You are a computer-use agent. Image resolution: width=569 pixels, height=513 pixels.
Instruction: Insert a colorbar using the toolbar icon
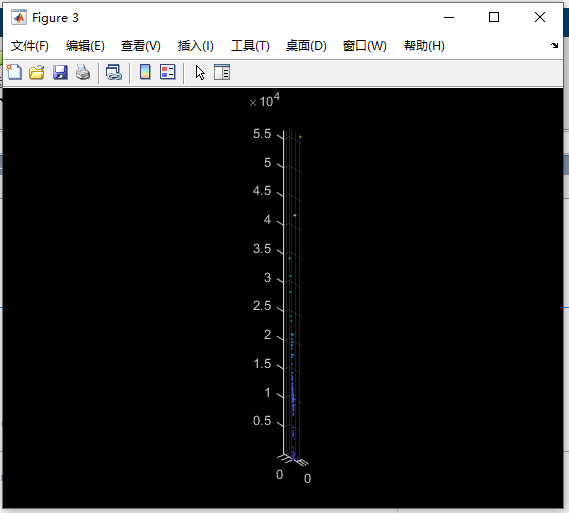tap(145, 72)
